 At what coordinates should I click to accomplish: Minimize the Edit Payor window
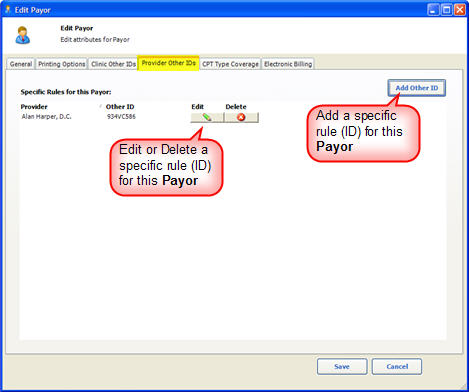[x=433, y=10]
